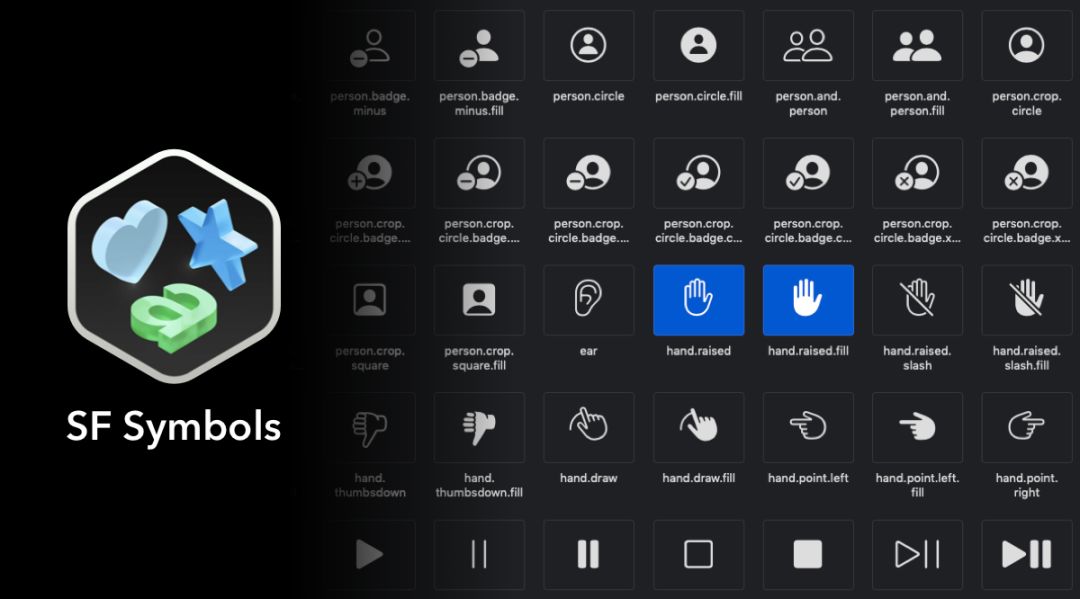Select the hand.draw outline symbol
1080x599 pixels.
(588, 427)
